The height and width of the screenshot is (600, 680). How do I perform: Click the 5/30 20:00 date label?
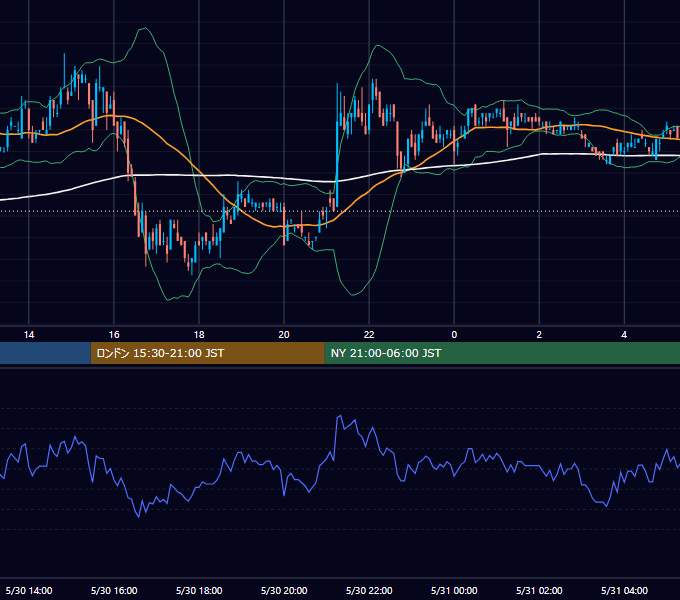pos(284,590)
